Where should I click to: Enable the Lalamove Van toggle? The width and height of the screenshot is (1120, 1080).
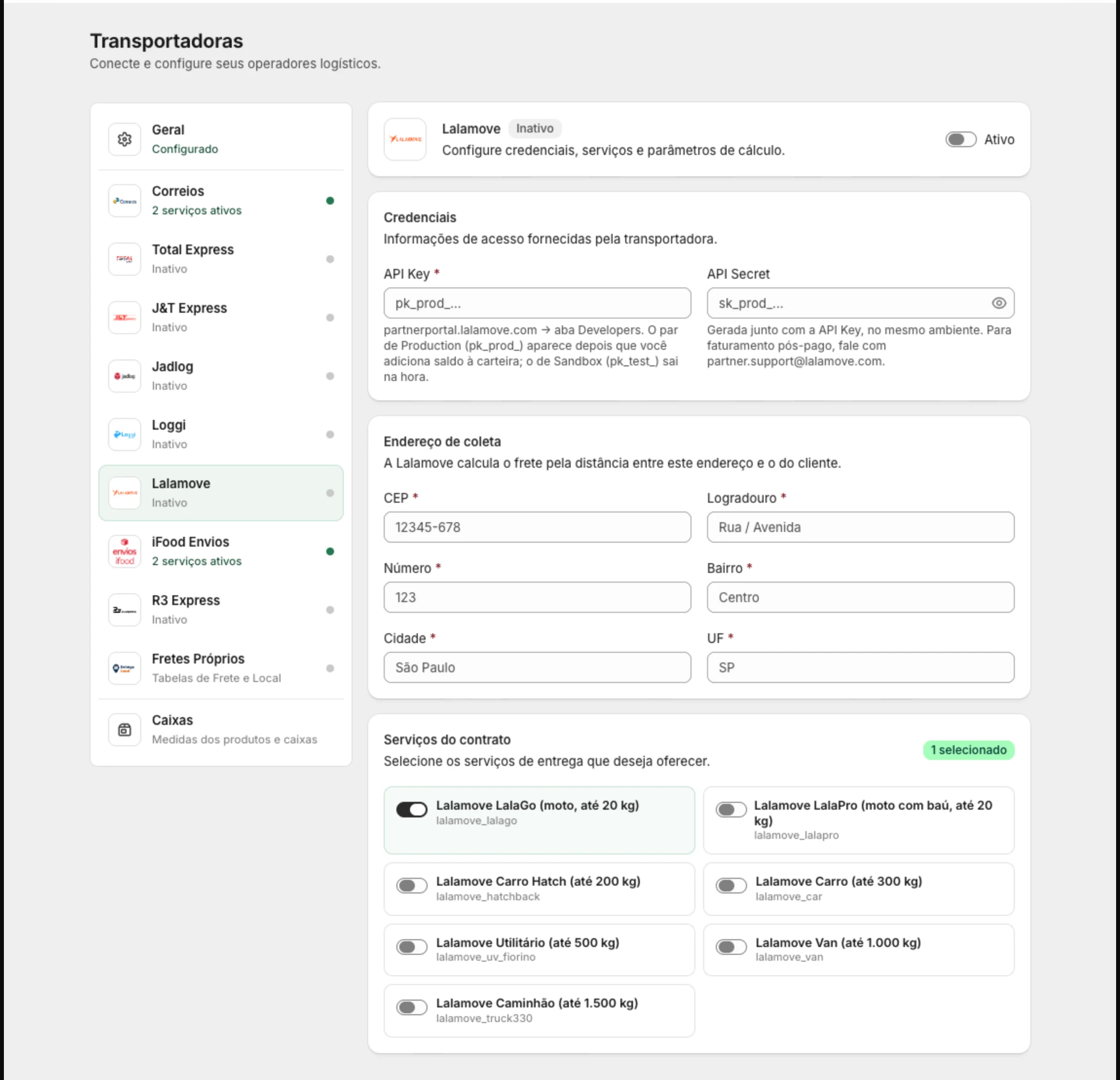click(731, 947)
